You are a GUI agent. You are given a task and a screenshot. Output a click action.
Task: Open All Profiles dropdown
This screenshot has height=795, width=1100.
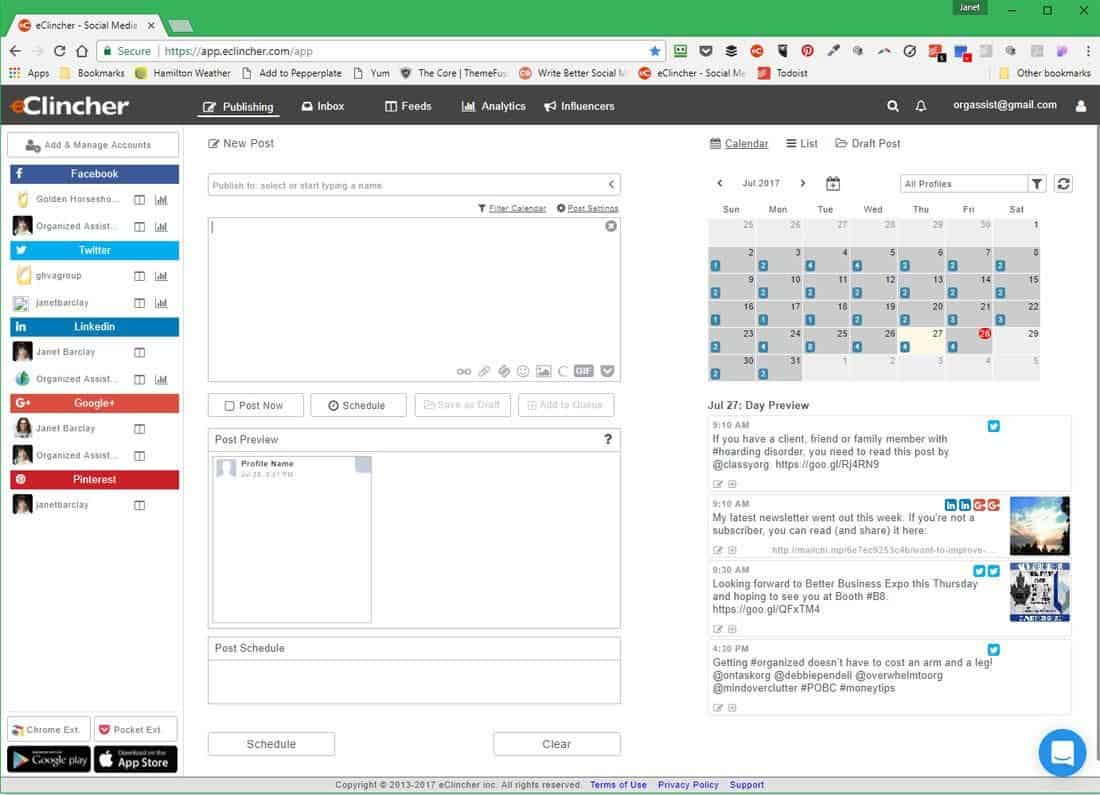tap(963, 183)
